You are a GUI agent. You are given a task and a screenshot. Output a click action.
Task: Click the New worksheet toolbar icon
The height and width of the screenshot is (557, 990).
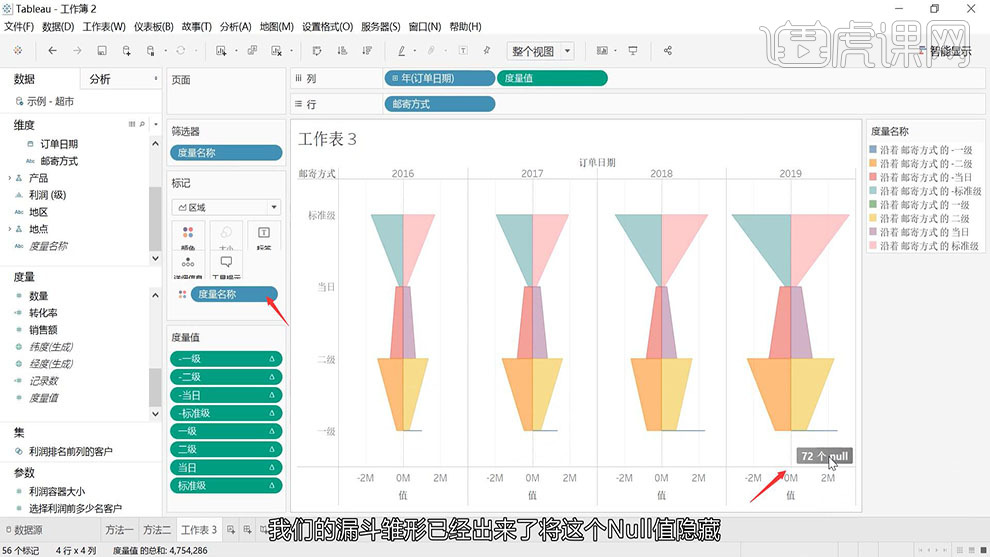(221, 51)
